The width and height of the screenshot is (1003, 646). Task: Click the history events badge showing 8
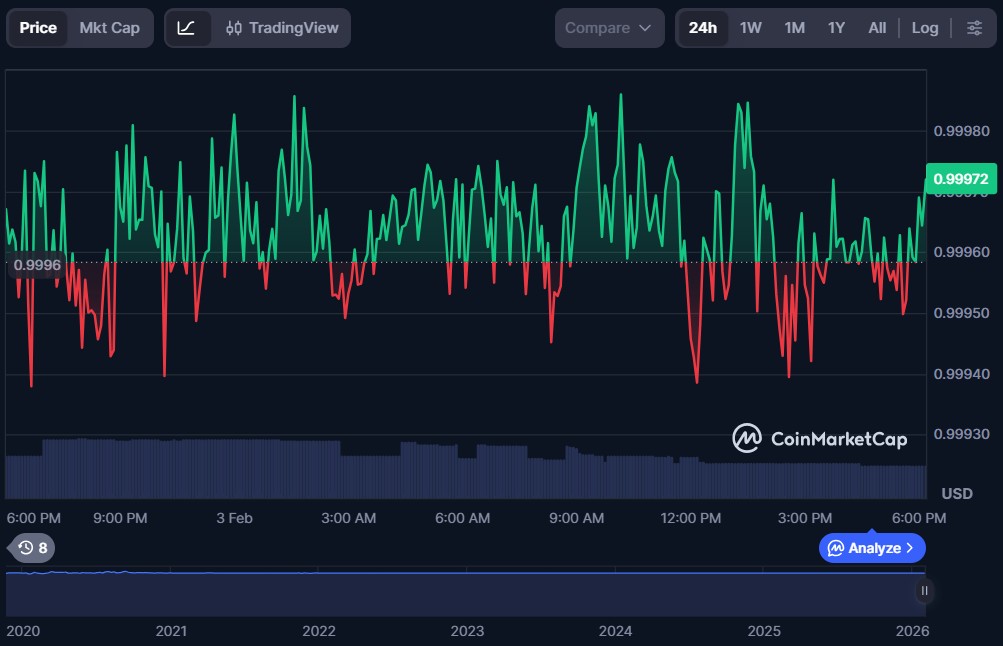(x=32, y=548)
